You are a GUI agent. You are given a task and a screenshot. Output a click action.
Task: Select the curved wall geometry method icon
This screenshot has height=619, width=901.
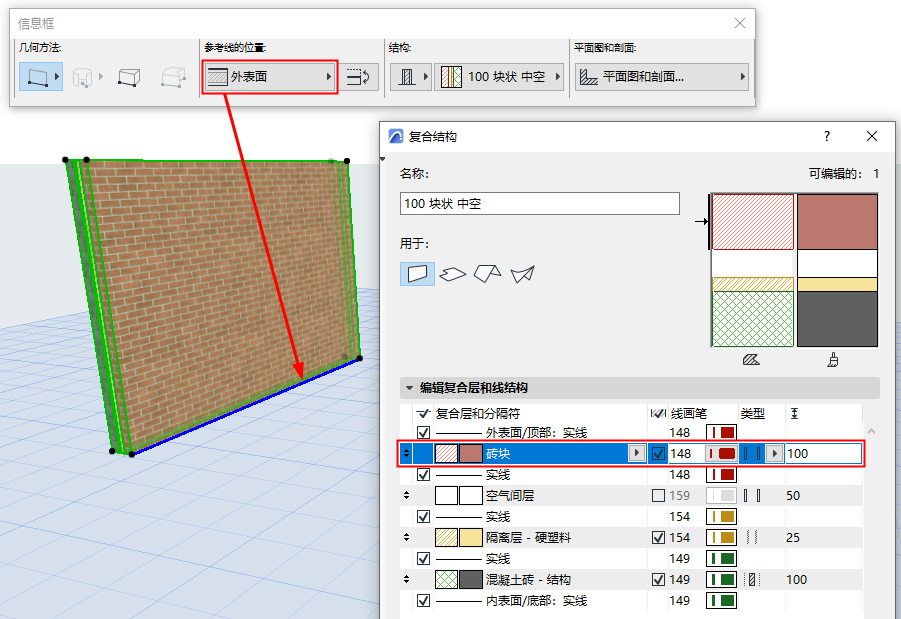pyautogui.click(x=83, y=77)
